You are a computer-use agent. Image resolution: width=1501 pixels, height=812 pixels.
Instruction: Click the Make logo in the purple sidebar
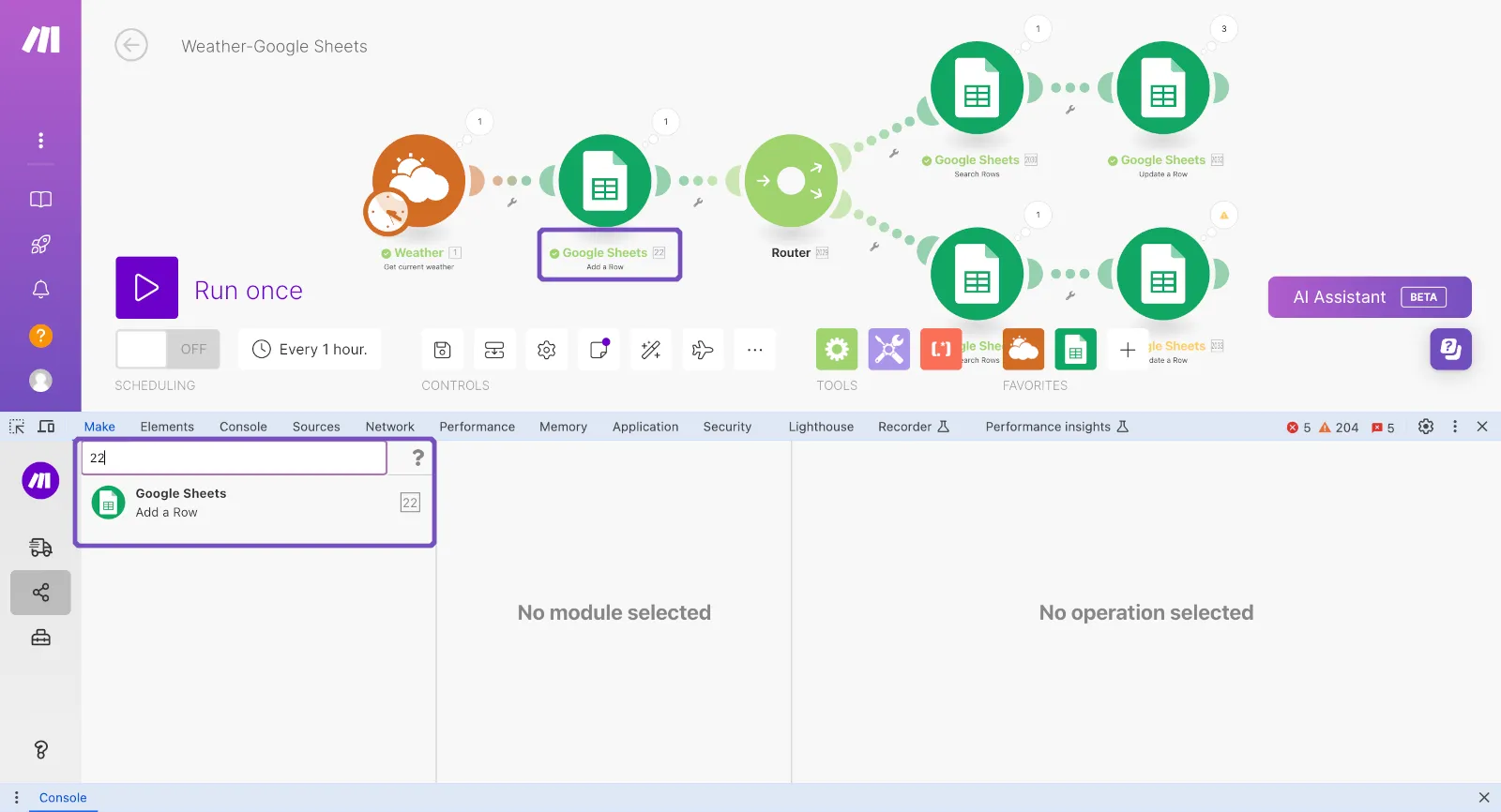(x=41, y=39)
